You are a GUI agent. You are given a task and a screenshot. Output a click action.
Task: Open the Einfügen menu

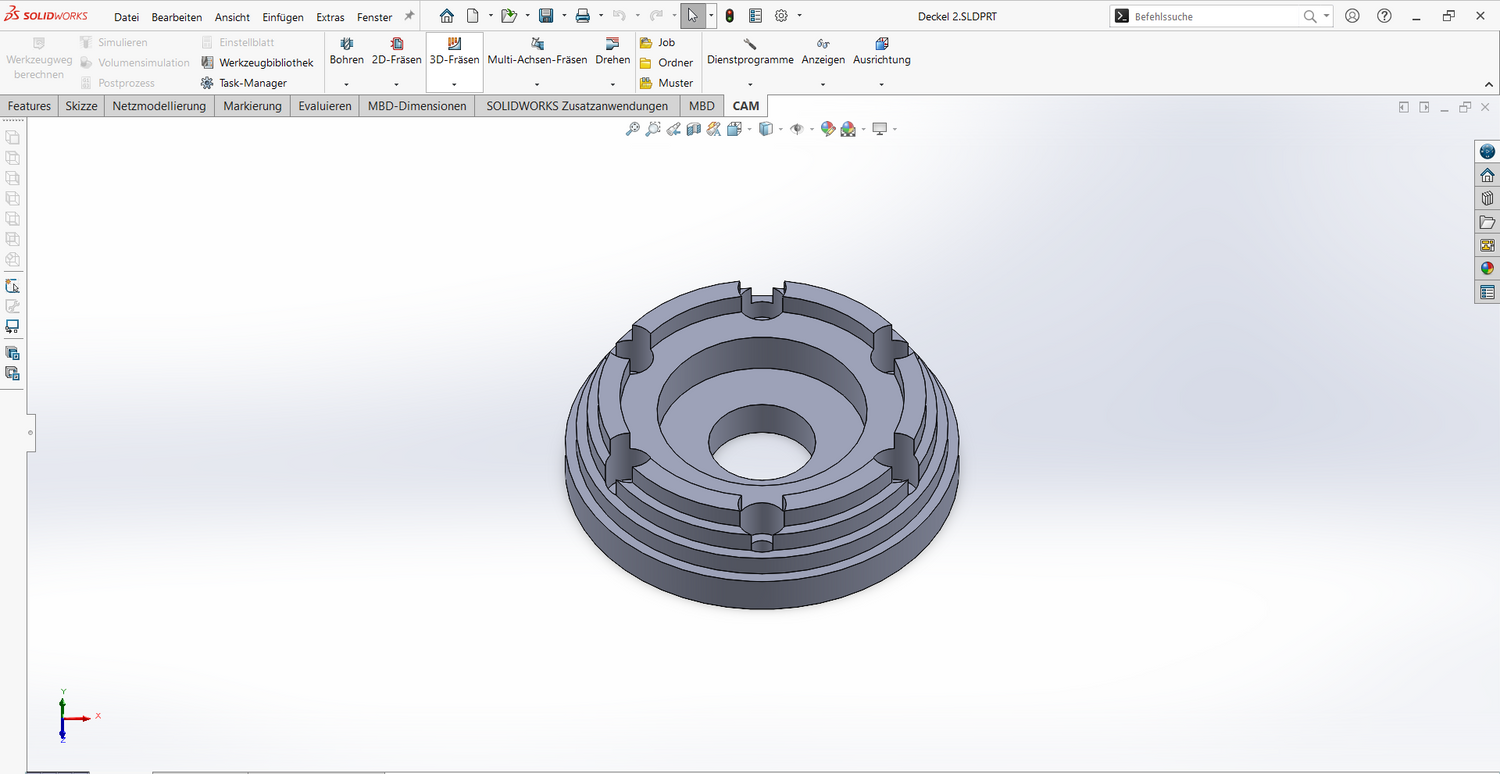click(283, 18)
